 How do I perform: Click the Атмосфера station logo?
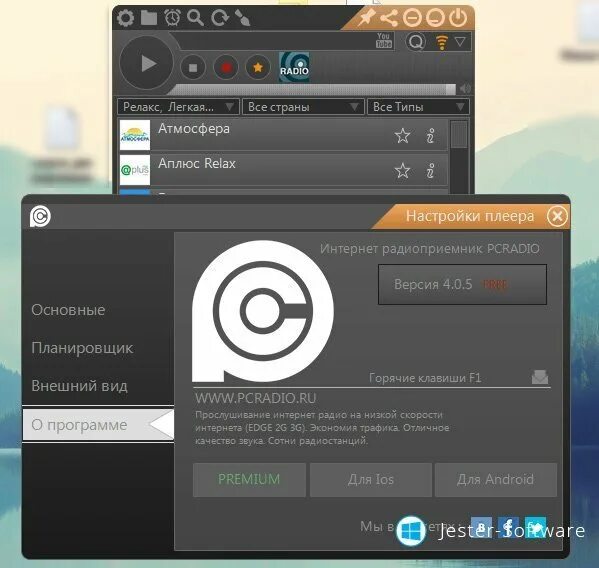click(135, 135)
